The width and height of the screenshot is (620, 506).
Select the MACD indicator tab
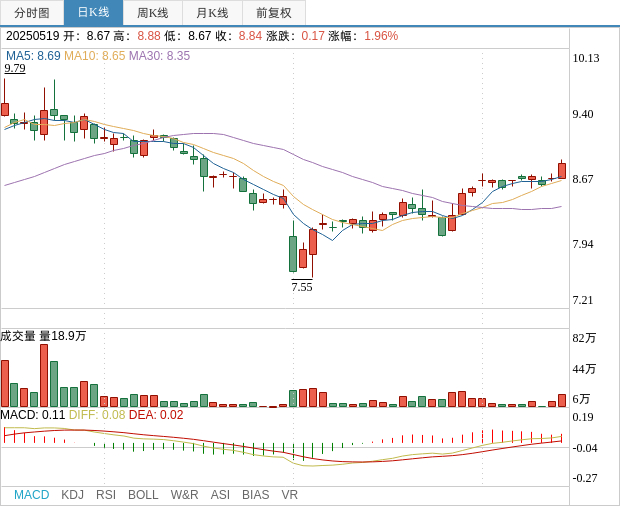point(31,495)
